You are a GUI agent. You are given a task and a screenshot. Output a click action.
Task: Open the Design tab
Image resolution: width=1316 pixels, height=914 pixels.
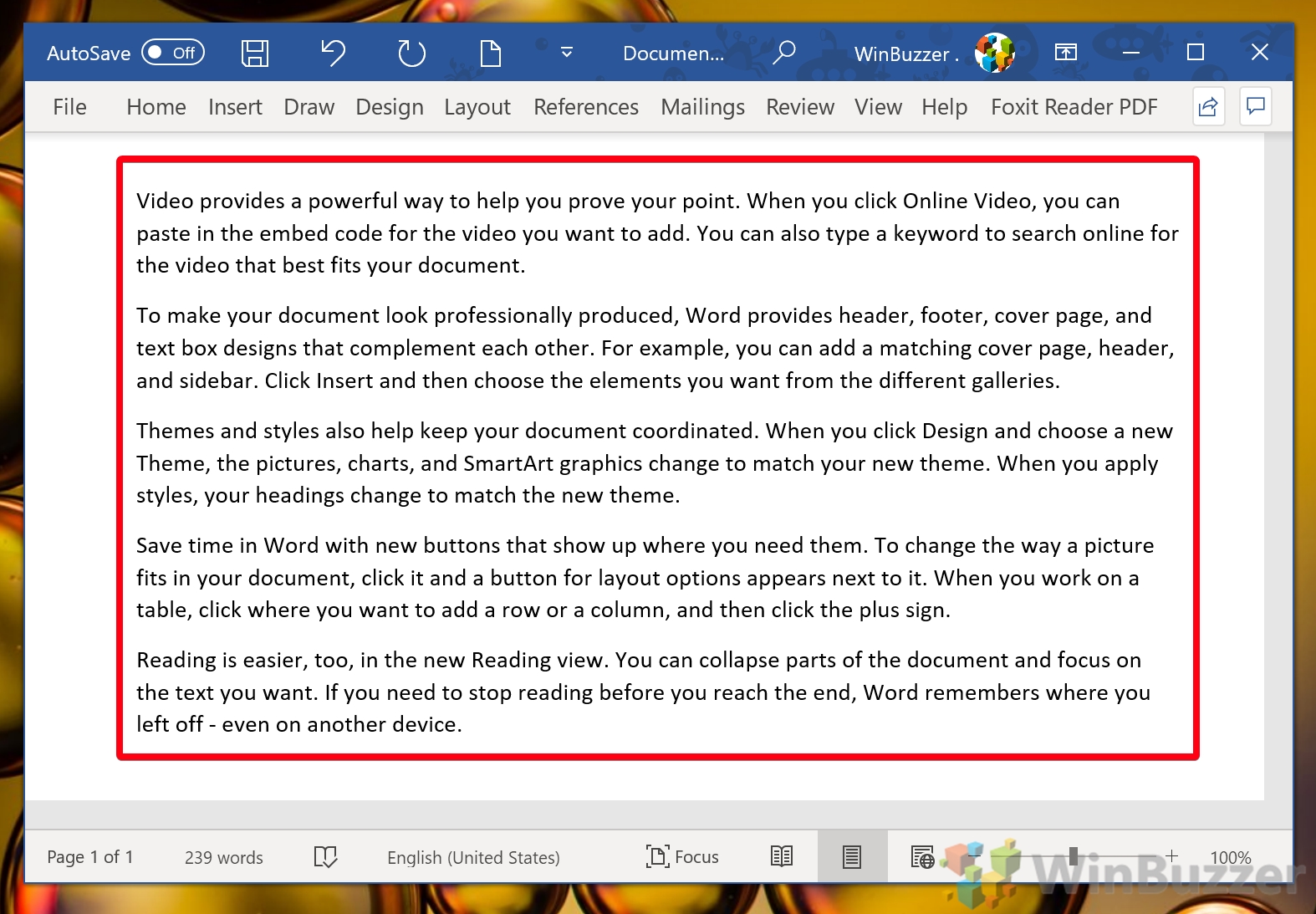coord(390,107)
